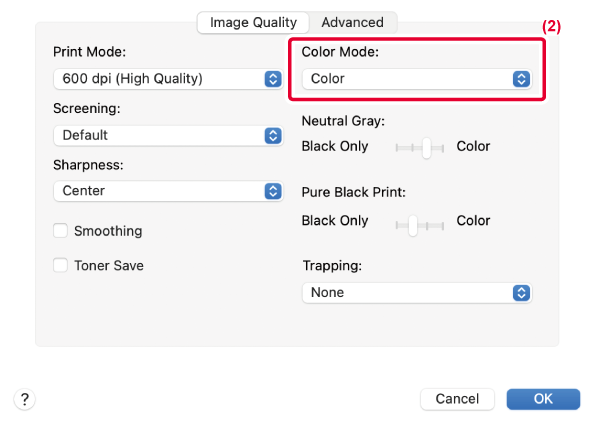Click the Cancel button

pyautogui.click(x=457, y=399)
